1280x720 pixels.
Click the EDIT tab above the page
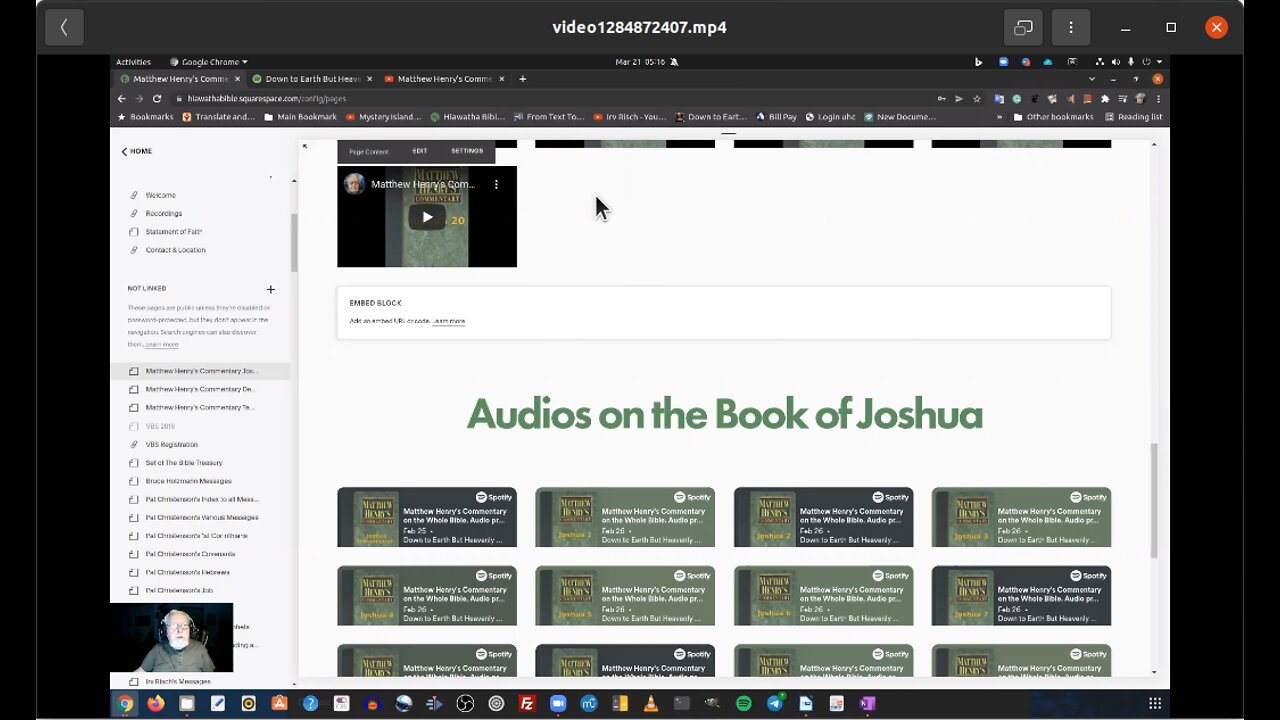[420, 151]
